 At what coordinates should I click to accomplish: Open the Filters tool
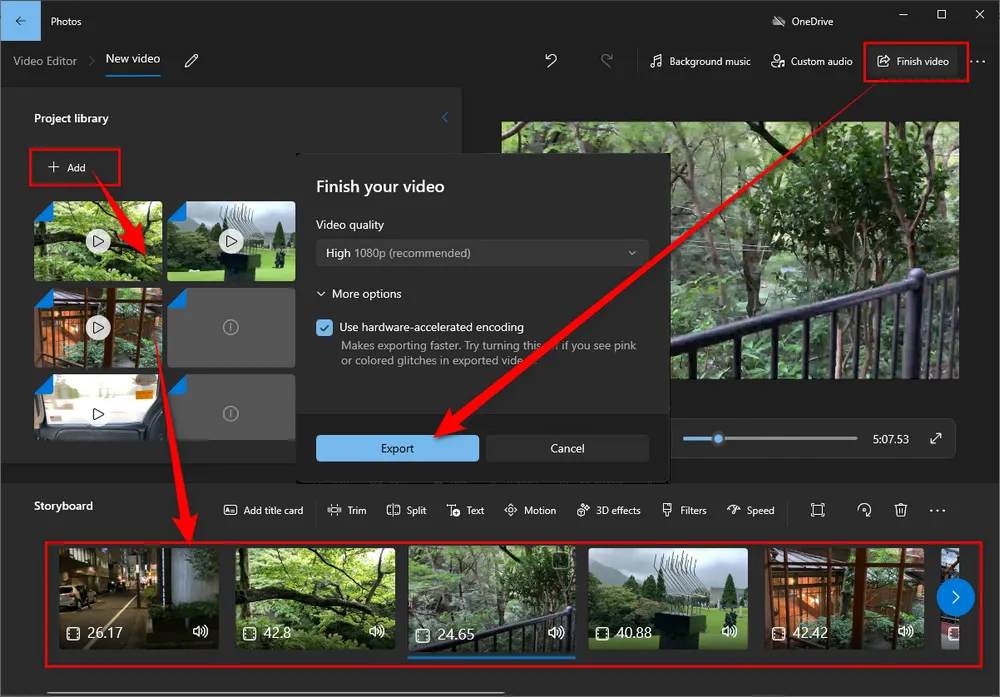(684, 510)
